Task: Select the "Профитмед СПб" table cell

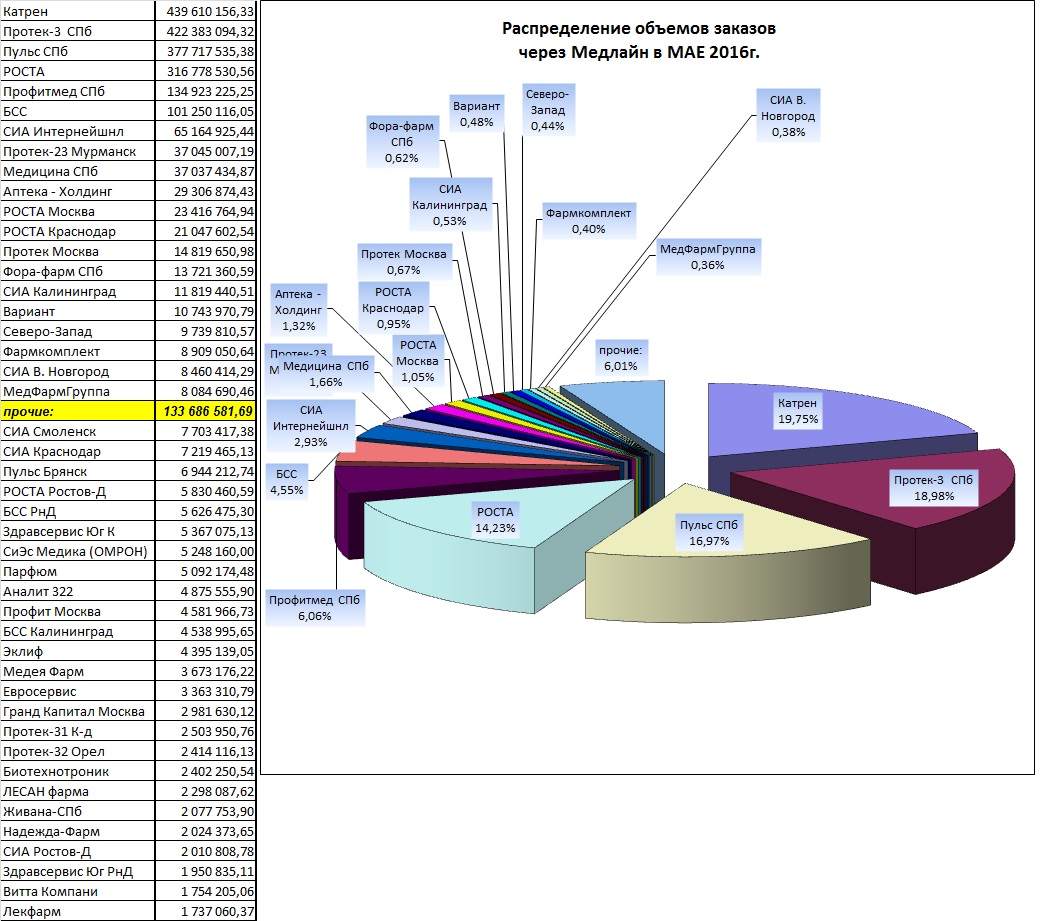Action: 78,92
